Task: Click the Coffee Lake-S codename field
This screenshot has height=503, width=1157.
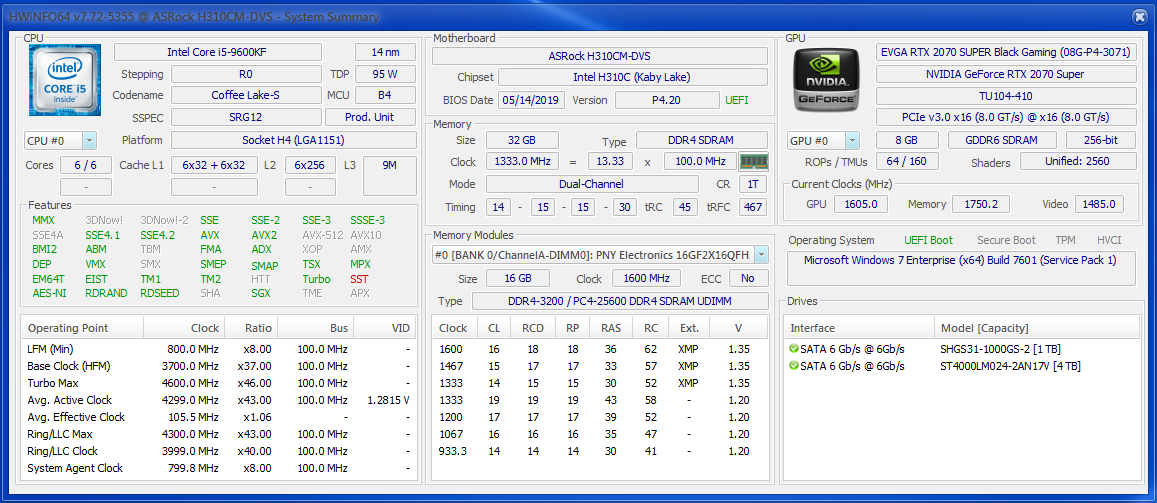Action: click(x=246, y=95)
